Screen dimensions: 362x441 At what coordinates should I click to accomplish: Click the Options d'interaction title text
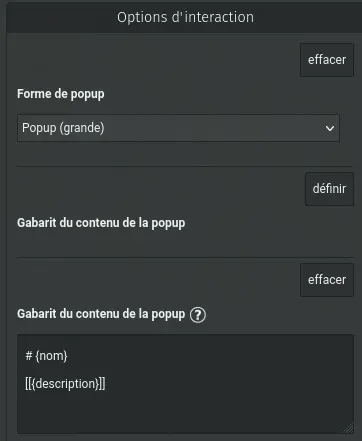coord(185,17)
